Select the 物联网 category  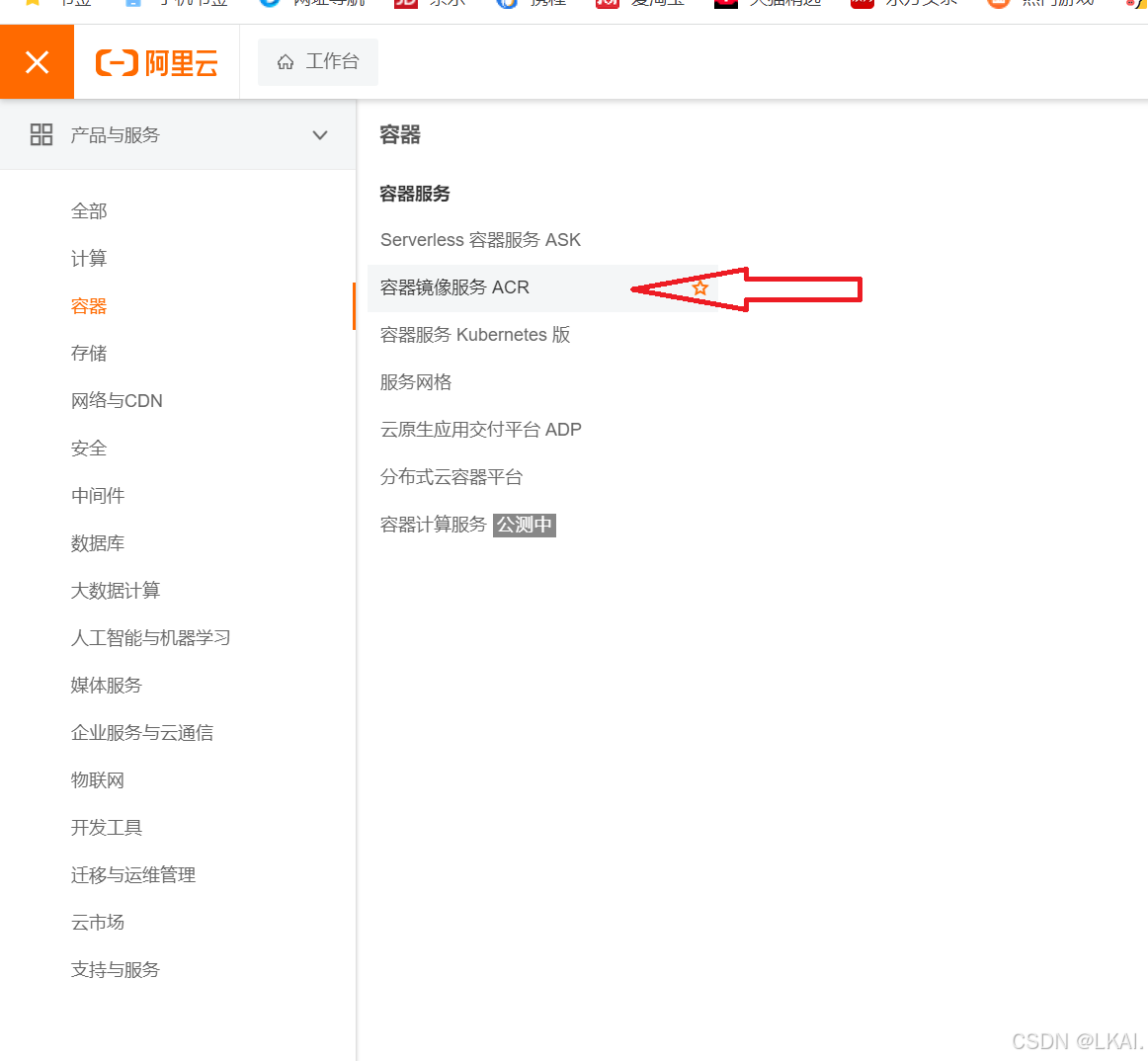(x=98, y=779)
